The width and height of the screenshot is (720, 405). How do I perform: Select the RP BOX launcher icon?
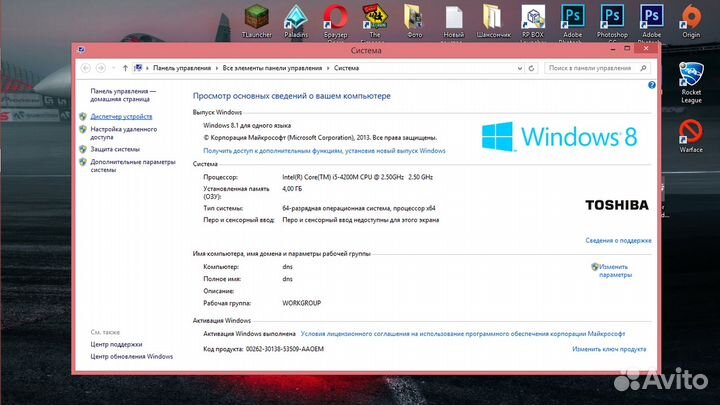tap(533, 21)
